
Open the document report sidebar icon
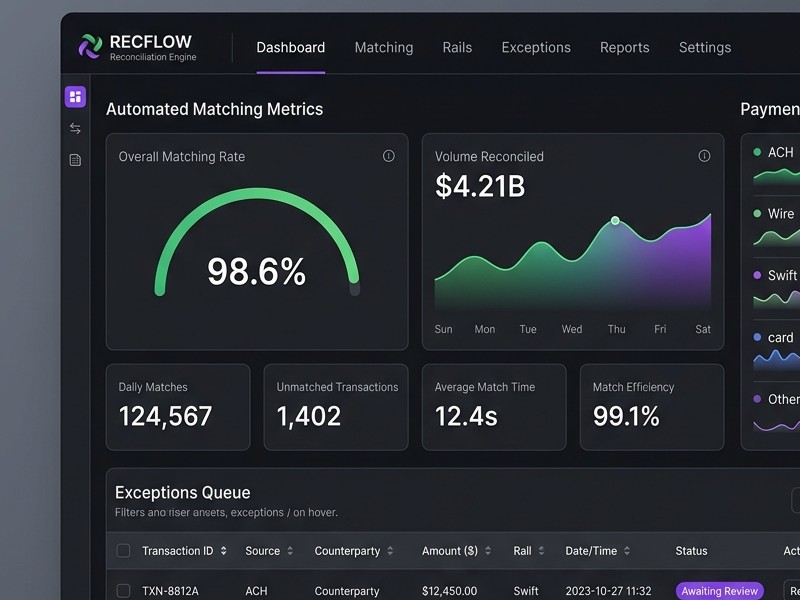pyautogui.click(x=75, y=160)
